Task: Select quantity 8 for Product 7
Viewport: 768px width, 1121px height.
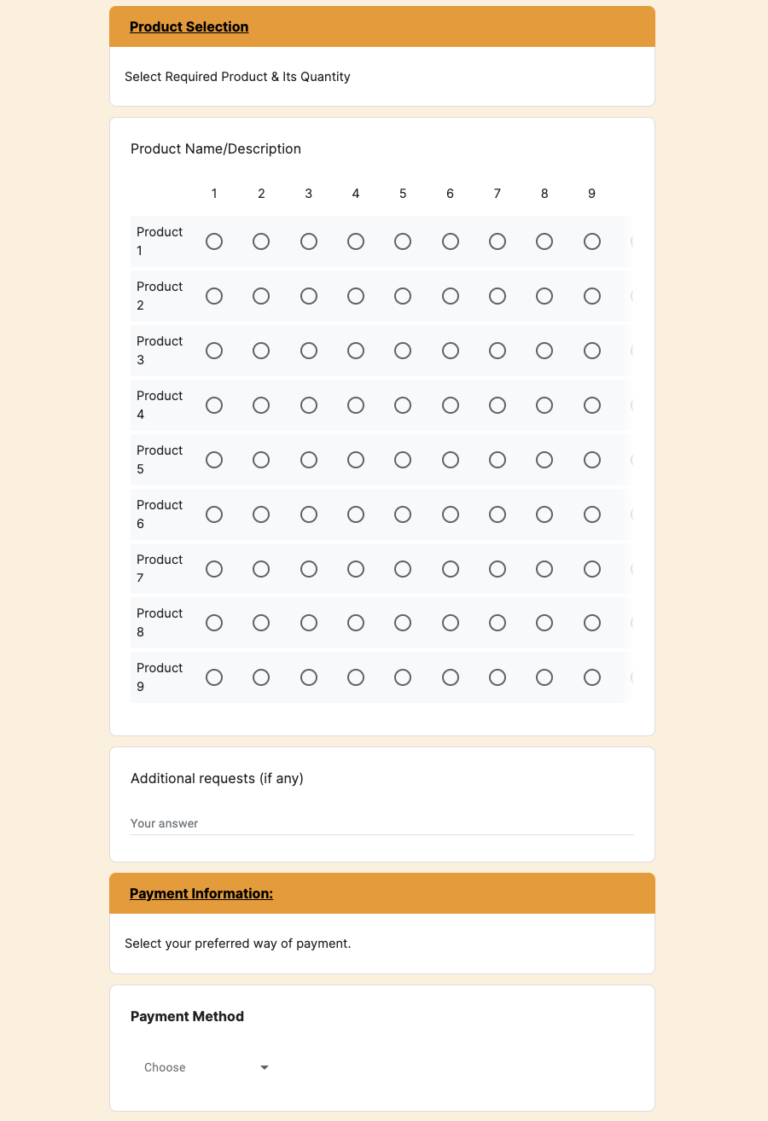Action: (x=544, y=568)
